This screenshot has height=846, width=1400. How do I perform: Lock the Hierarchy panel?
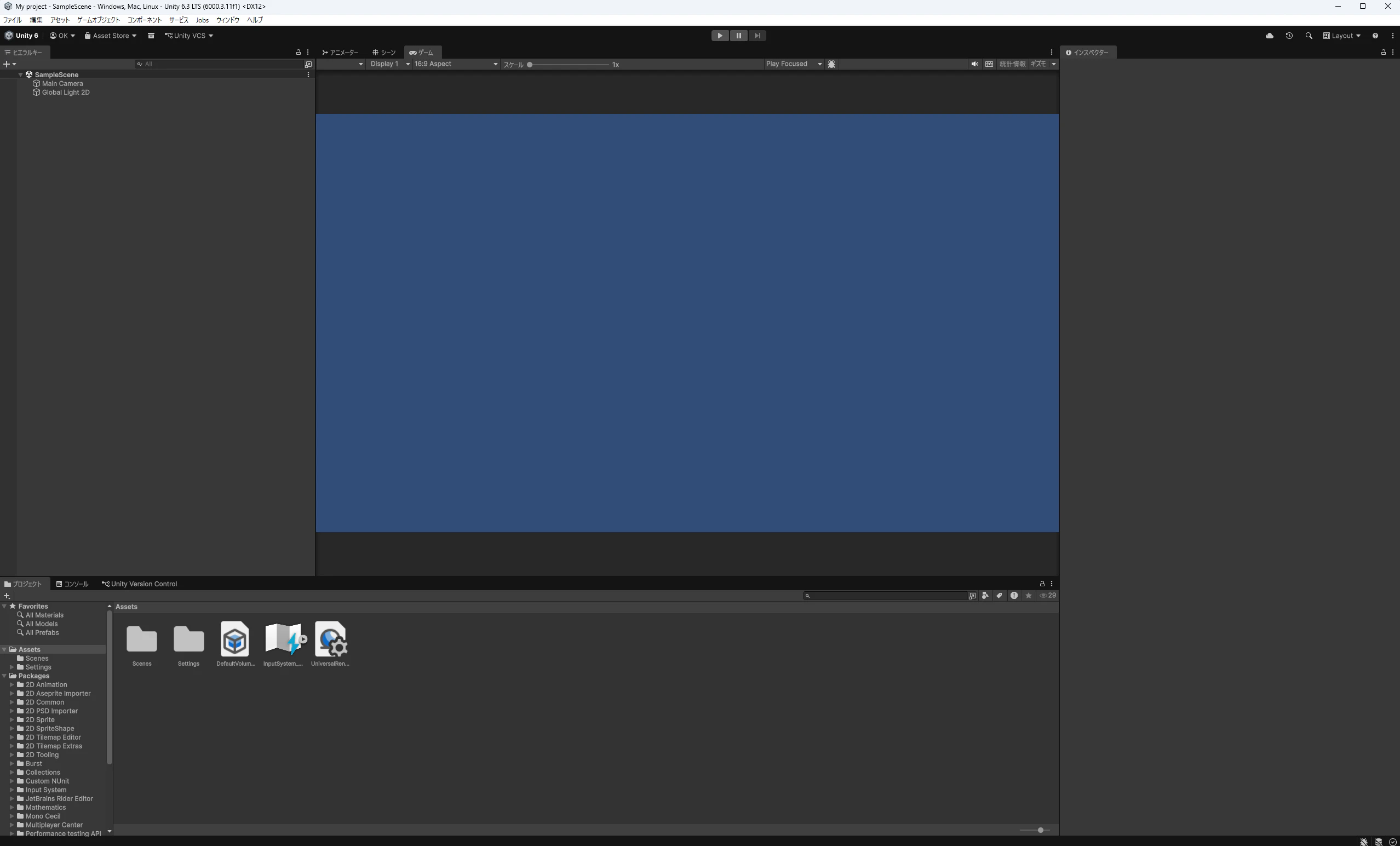pos(299,52)
